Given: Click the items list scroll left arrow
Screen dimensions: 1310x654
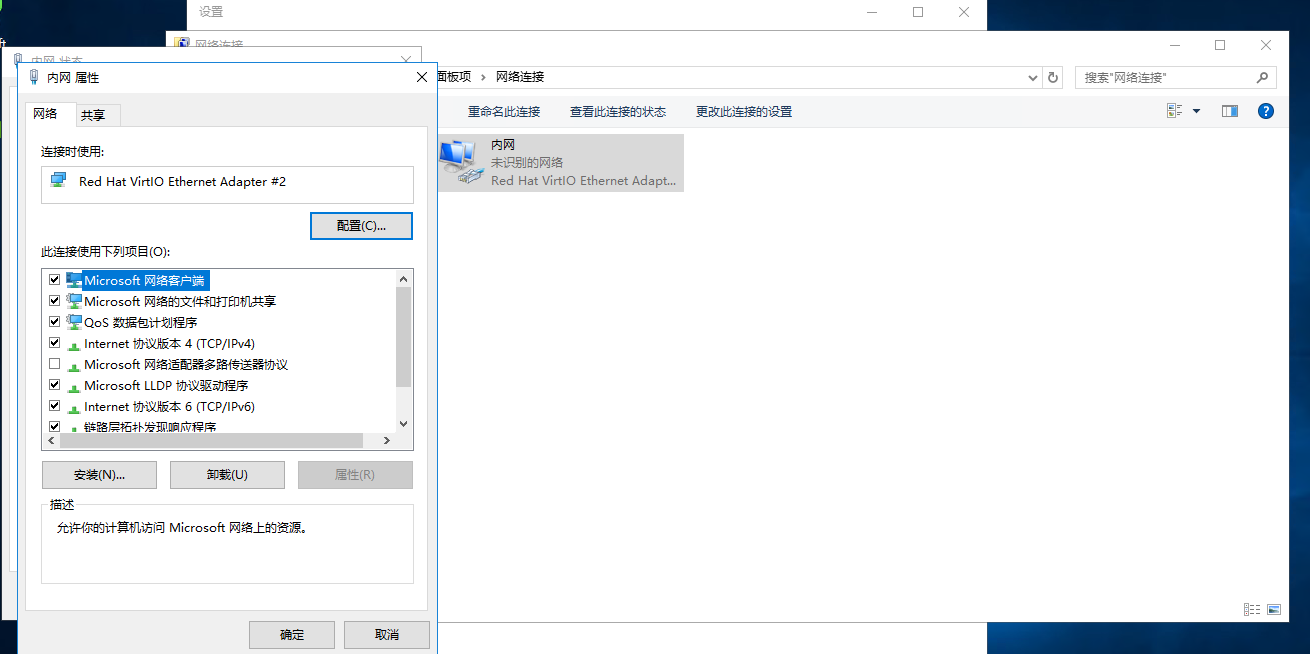Looking at the screenshot, I should click(x=51, y=441).
